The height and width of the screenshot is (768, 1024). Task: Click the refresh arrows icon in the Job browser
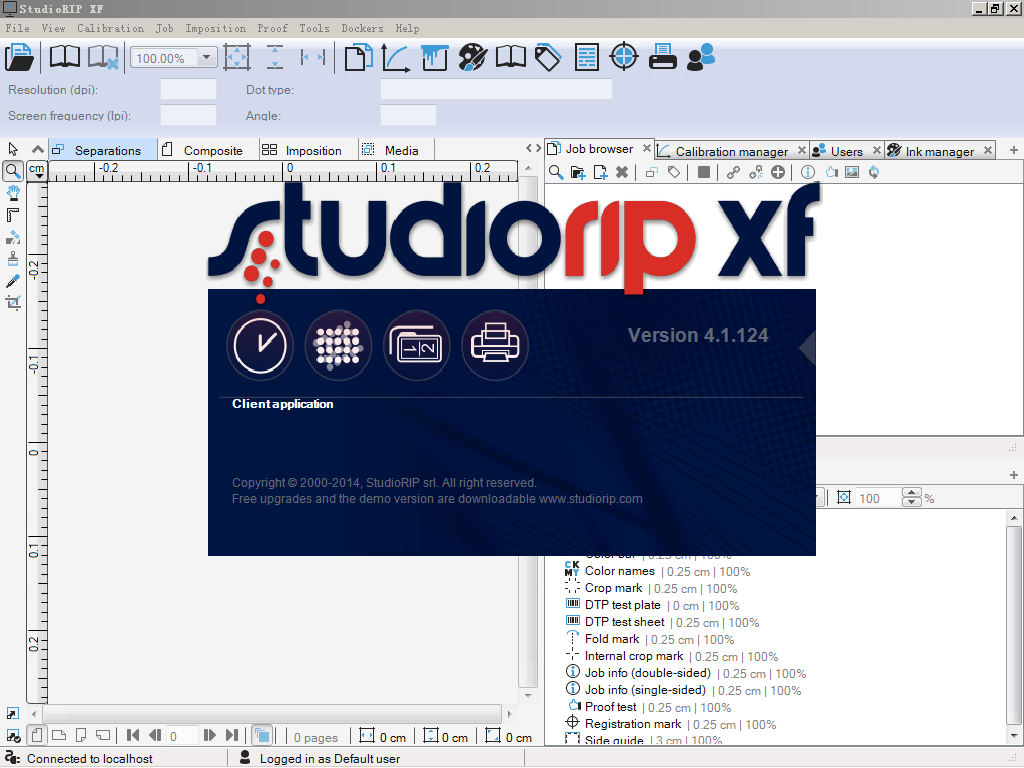click(x=874, y=172)
